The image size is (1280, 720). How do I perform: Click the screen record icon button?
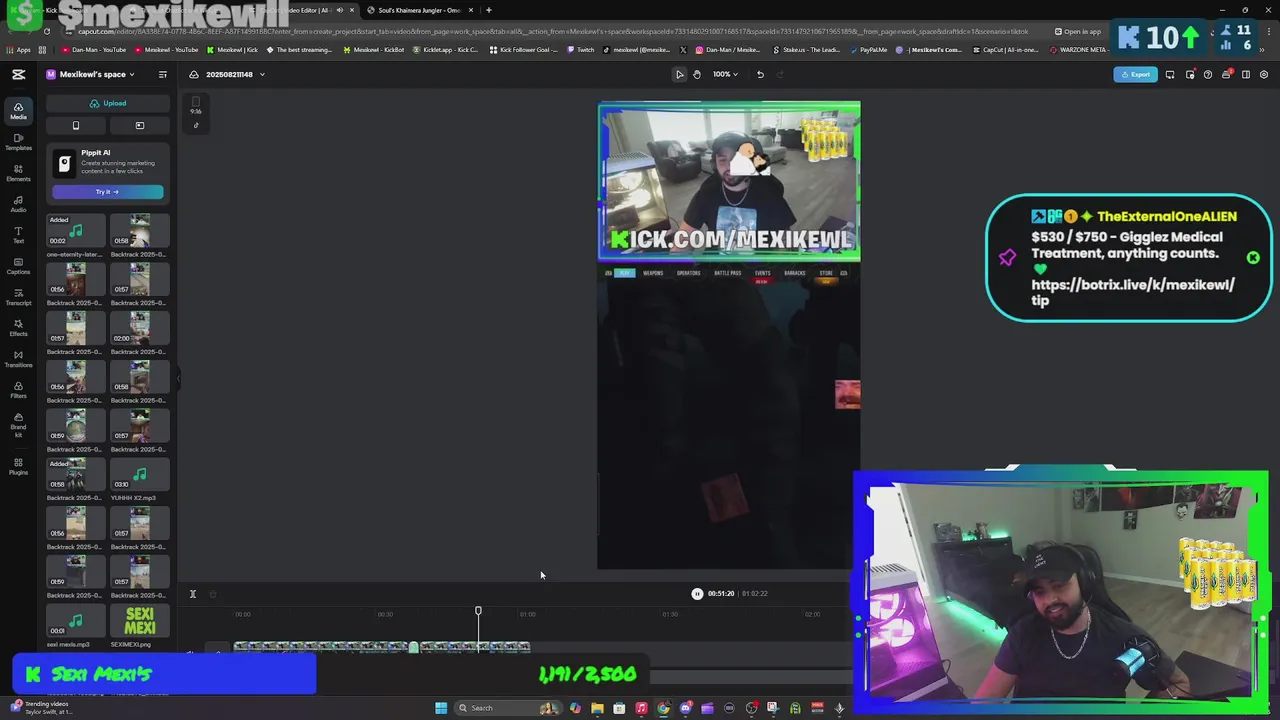pyautogui.click(x=140, y=125)
